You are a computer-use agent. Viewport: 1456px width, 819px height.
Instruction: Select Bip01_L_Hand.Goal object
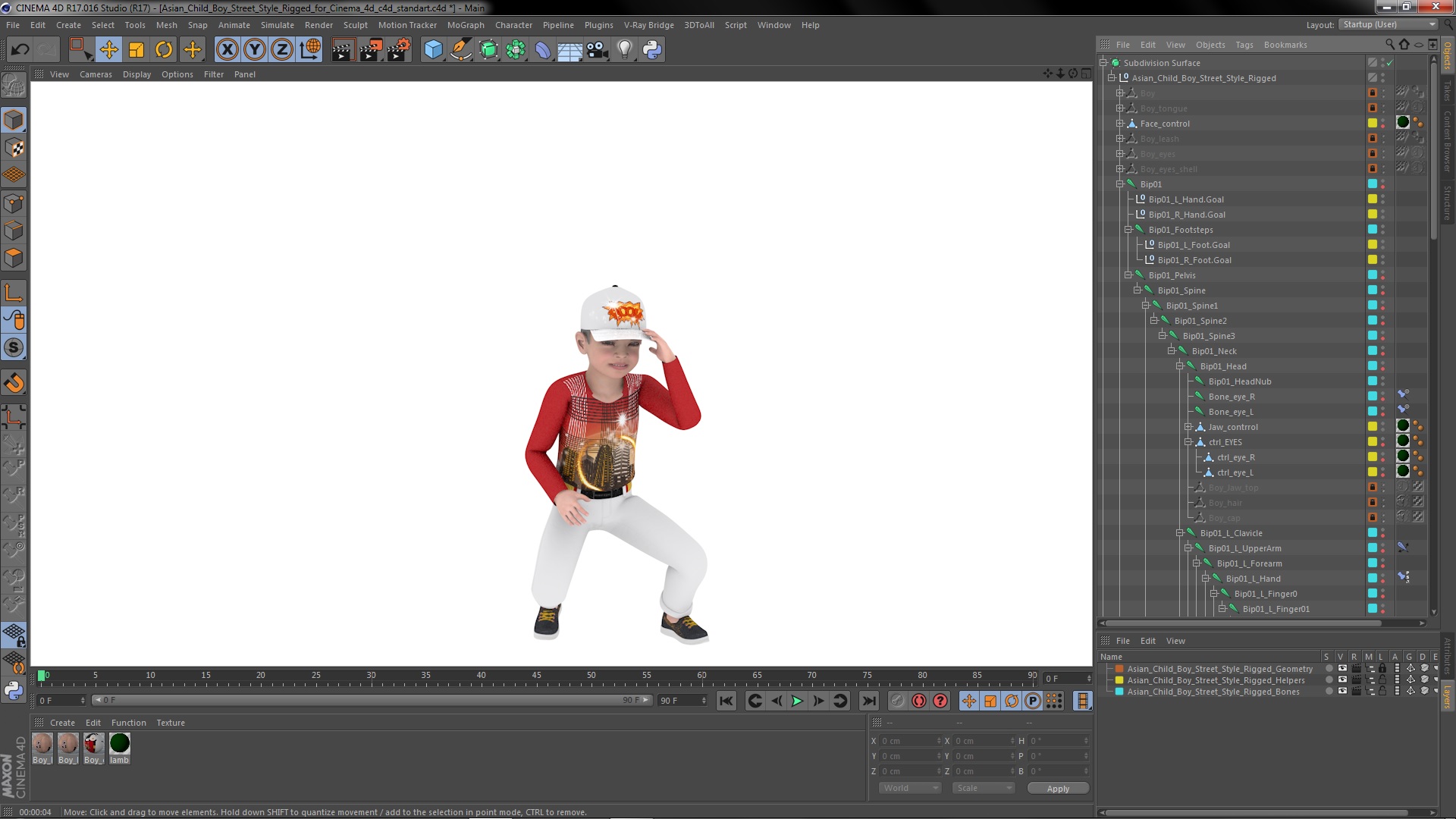1186,199
